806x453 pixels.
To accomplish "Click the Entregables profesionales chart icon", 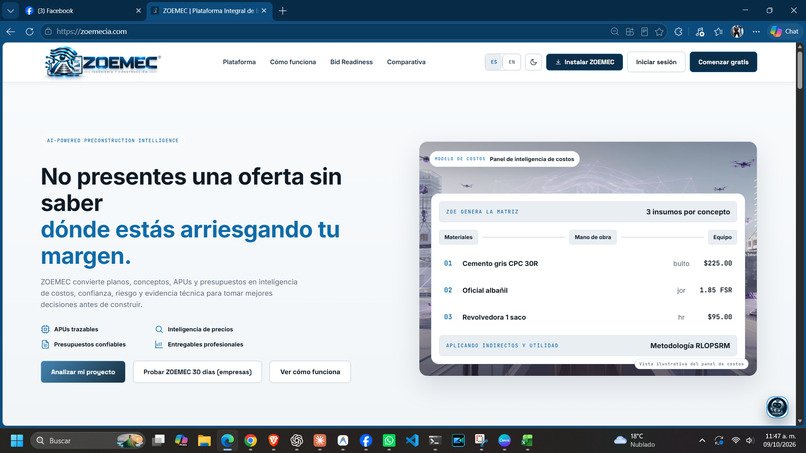I will coord(159,345).
